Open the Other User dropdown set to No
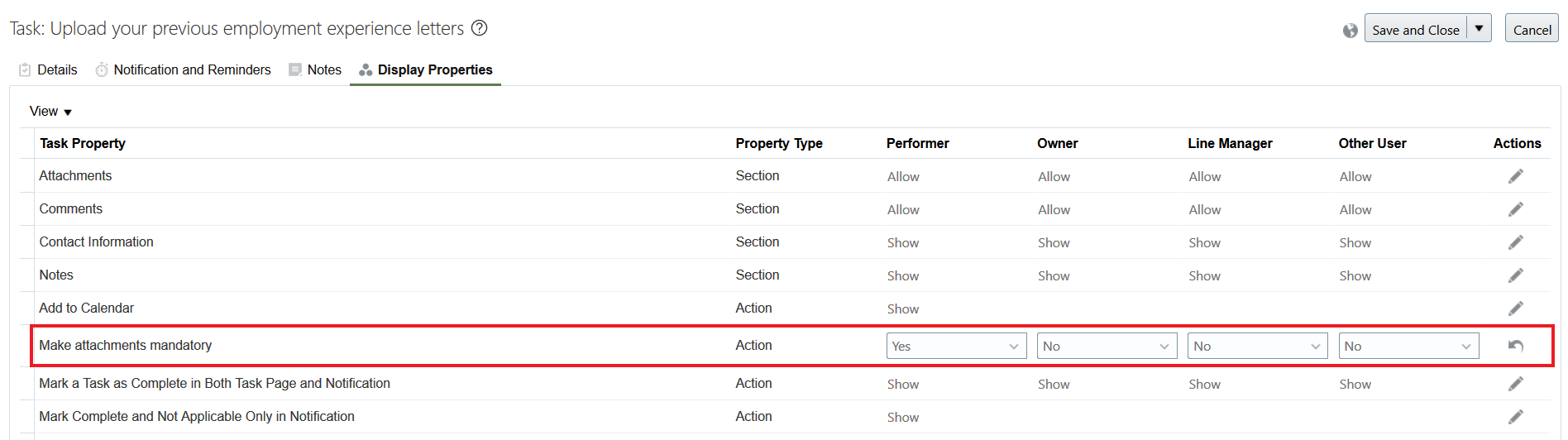 coord(1408,346)
